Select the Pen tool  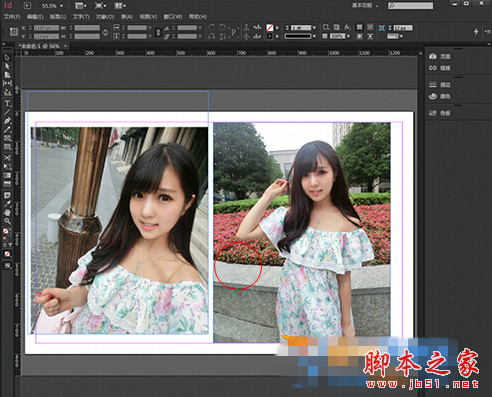[x=7, y=121]
